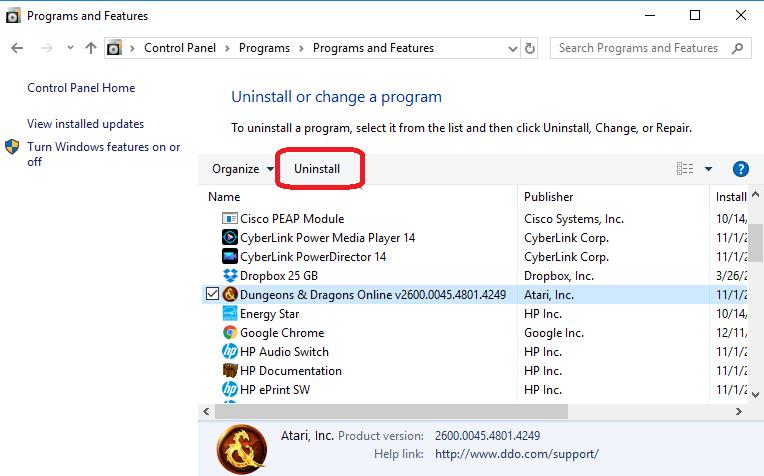Select the Programs breadcrumb
Viewport: 764px width, 476px height.
pyautogui.click(x=264, y=48)
